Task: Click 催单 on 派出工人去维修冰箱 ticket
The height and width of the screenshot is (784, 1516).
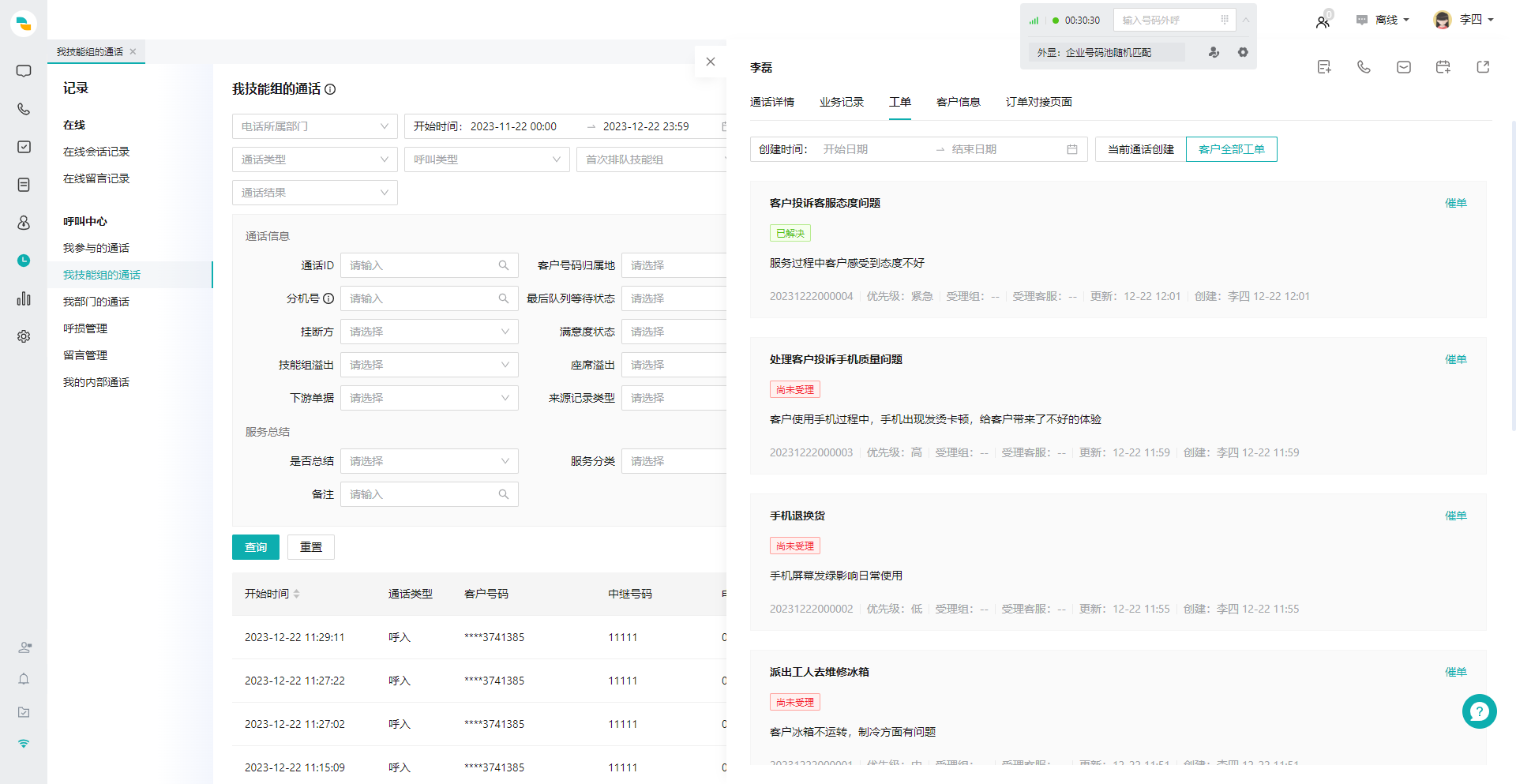Action: point(1456,672)
